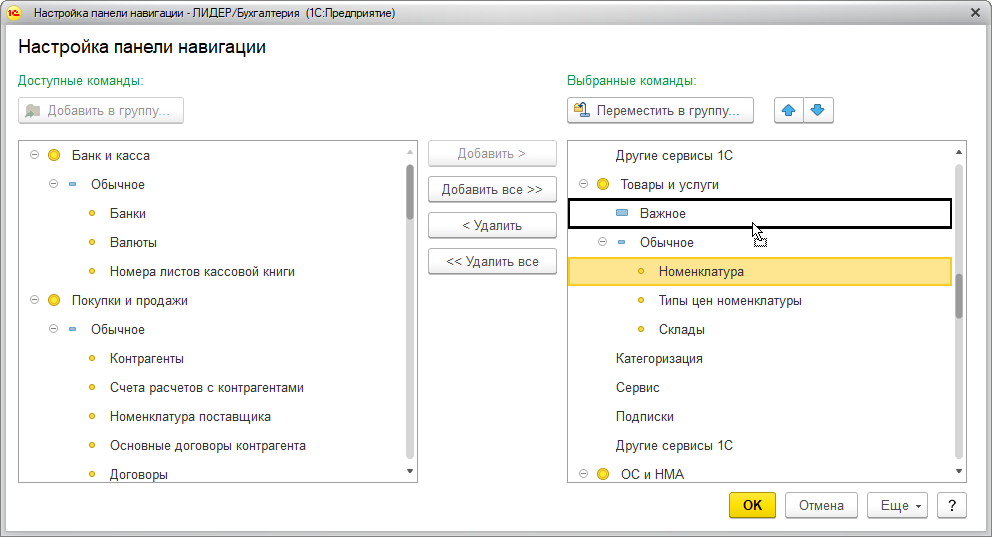
Task: Select Другие сервисы 1С above Товары и услуги
Action: (674, 156)
